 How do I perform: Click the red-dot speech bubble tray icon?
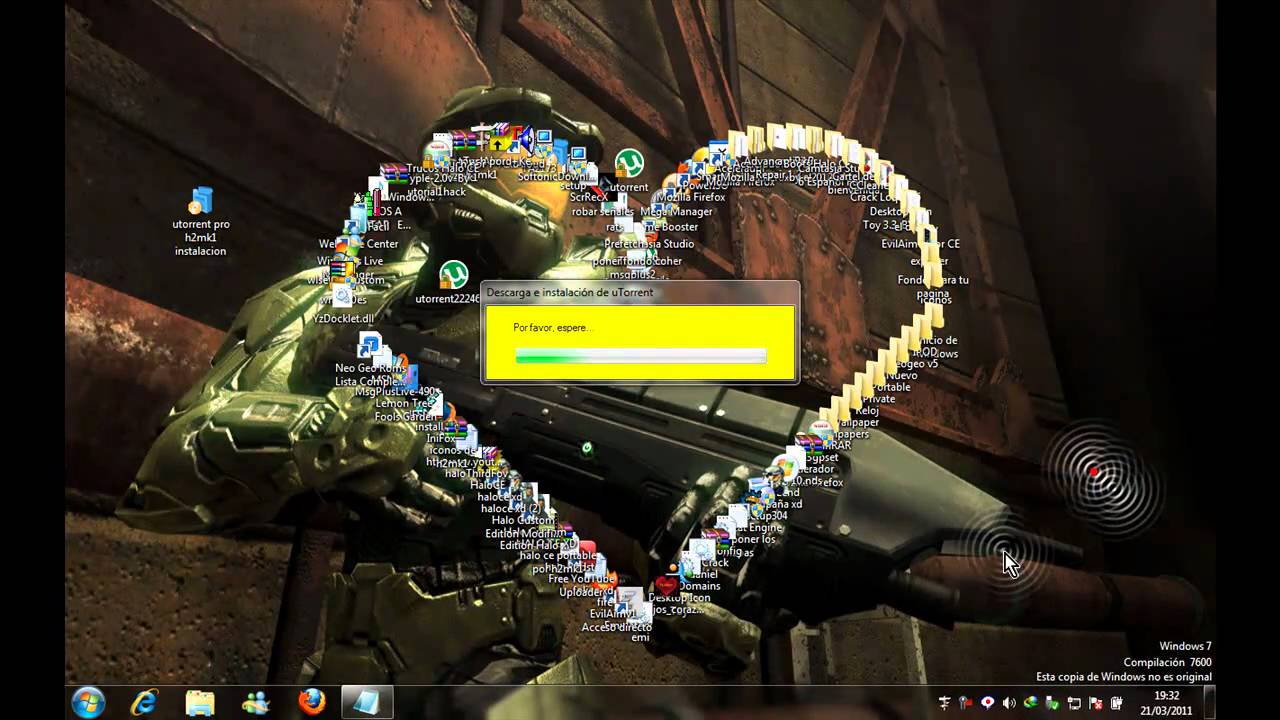pos(987,703)
